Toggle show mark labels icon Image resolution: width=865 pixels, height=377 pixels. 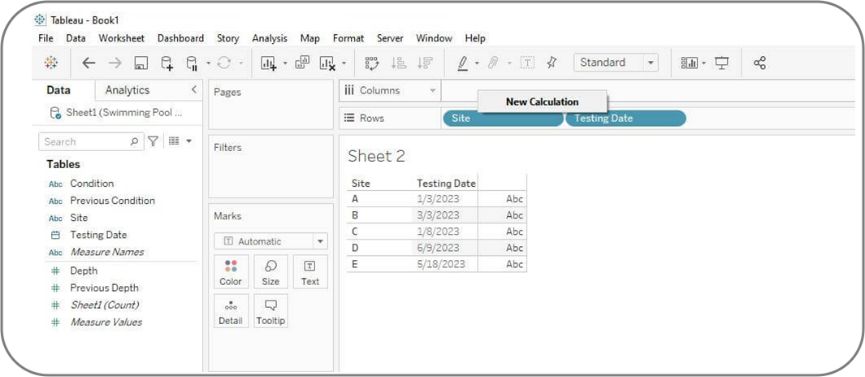pos(527,63)
